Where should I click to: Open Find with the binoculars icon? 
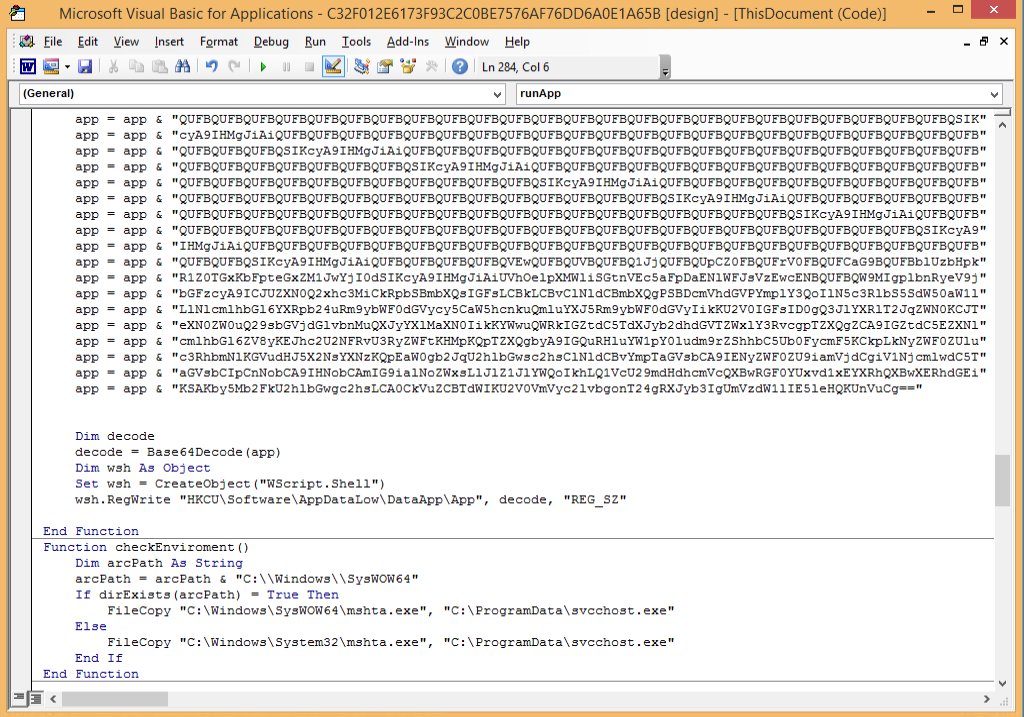(183, 67)
